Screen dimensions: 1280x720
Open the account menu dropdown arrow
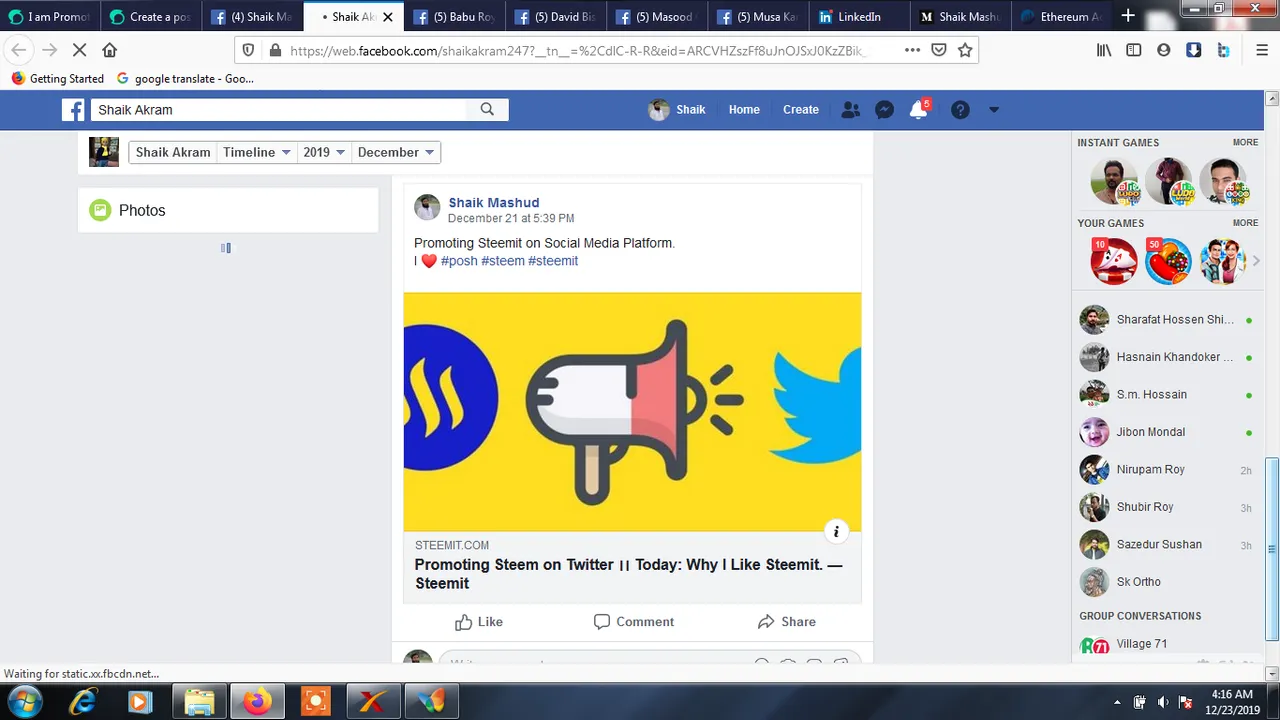(993, 110)
